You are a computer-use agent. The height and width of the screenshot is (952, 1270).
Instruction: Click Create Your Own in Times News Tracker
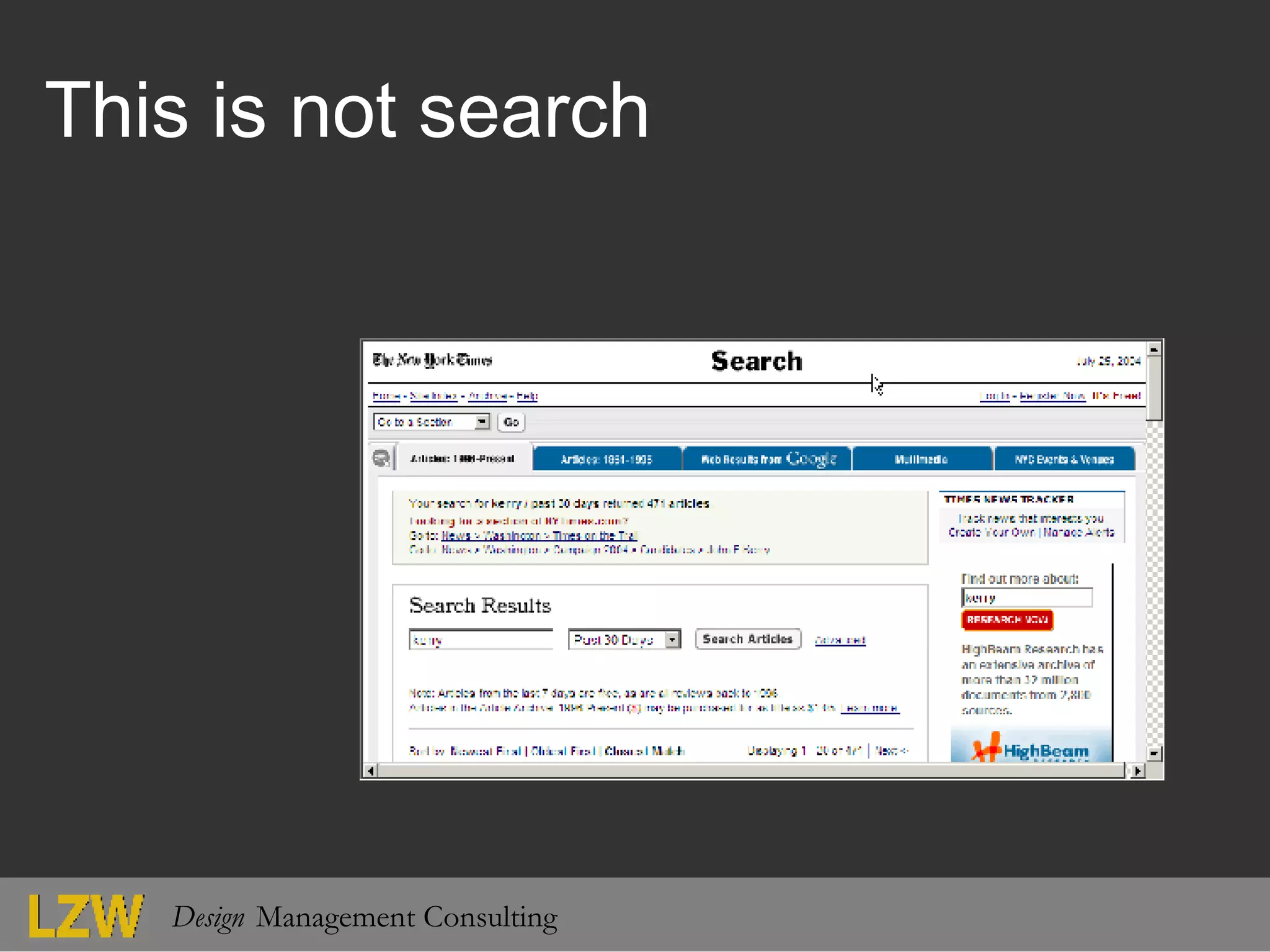992,532
